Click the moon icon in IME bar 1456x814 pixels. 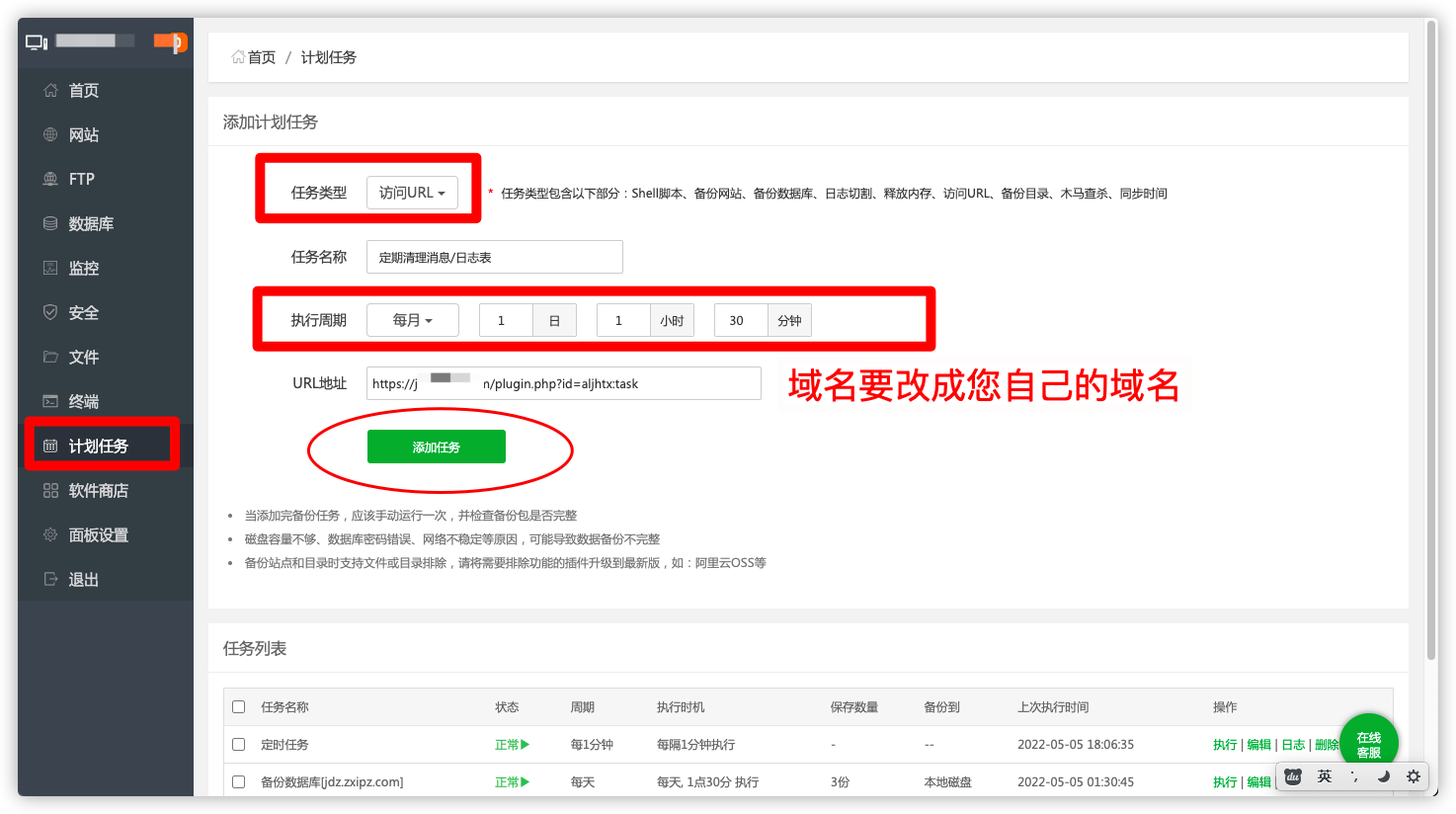click(1384, 776)
